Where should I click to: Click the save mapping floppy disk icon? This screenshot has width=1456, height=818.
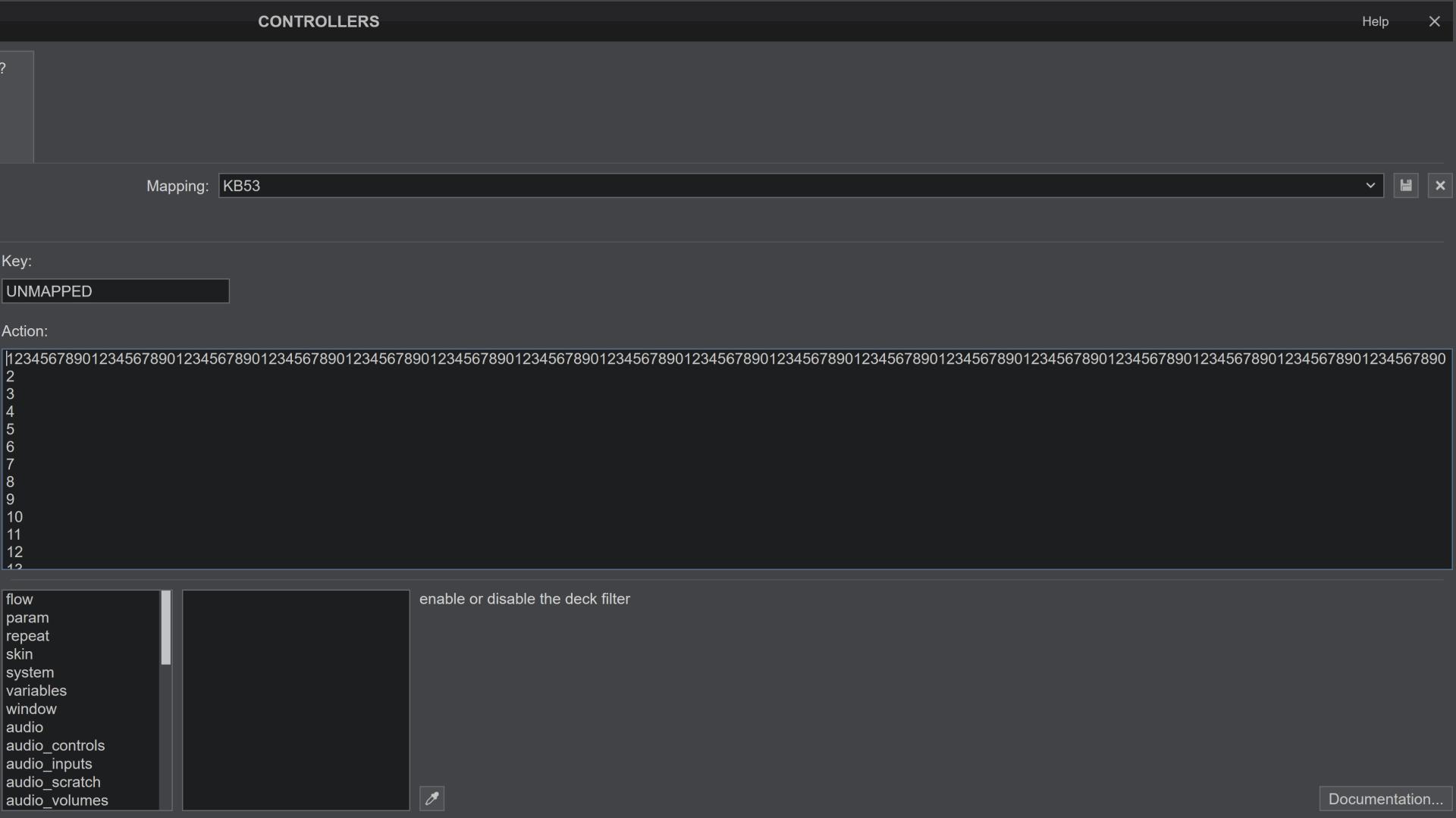pyautogui.click(x=1406, y=186)
